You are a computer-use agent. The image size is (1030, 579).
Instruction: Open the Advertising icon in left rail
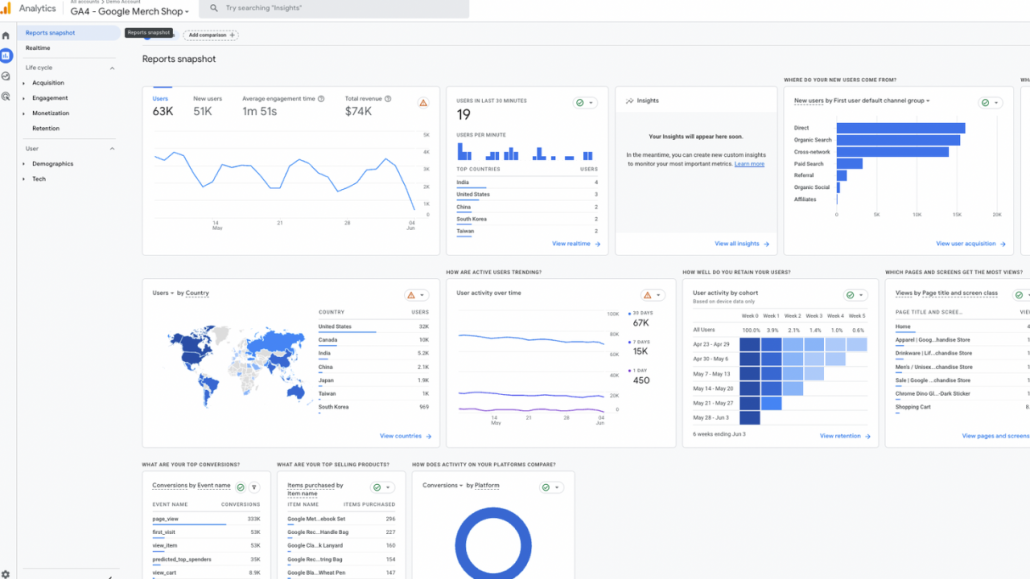[x=6, y=97]
